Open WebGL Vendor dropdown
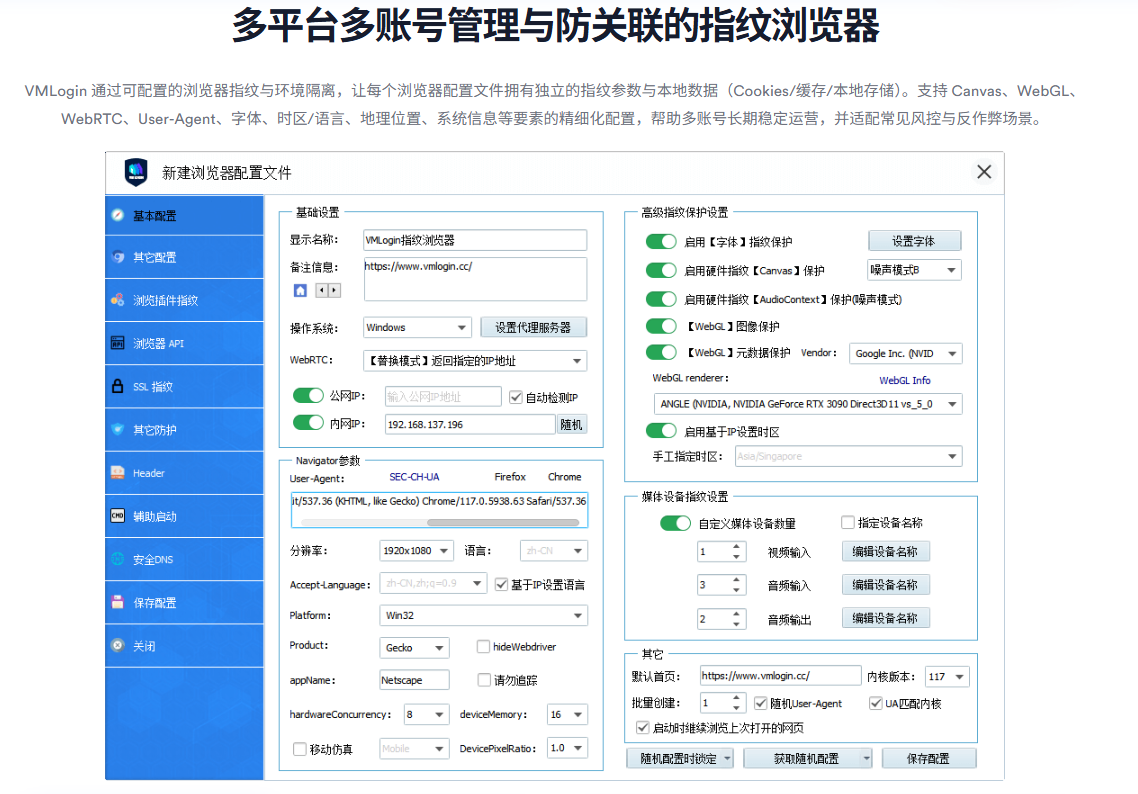The image size is (1138, 794). click(x=906, y=353)
